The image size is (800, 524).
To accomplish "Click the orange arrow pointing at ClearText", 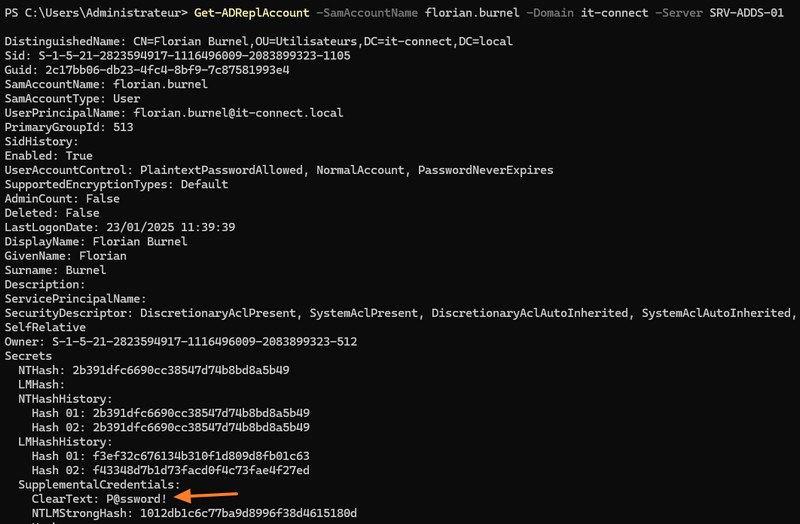I will click(209, 494).
